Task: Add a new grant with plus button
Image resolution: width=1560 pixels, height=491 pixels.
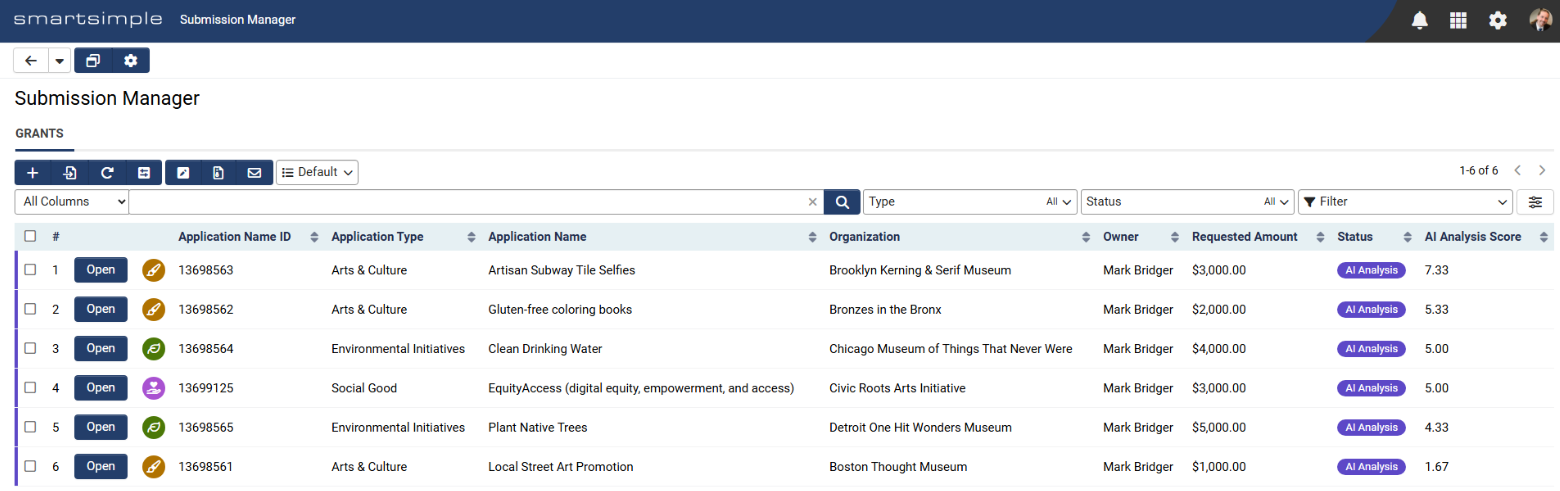Action: click(x=33, y=173)
